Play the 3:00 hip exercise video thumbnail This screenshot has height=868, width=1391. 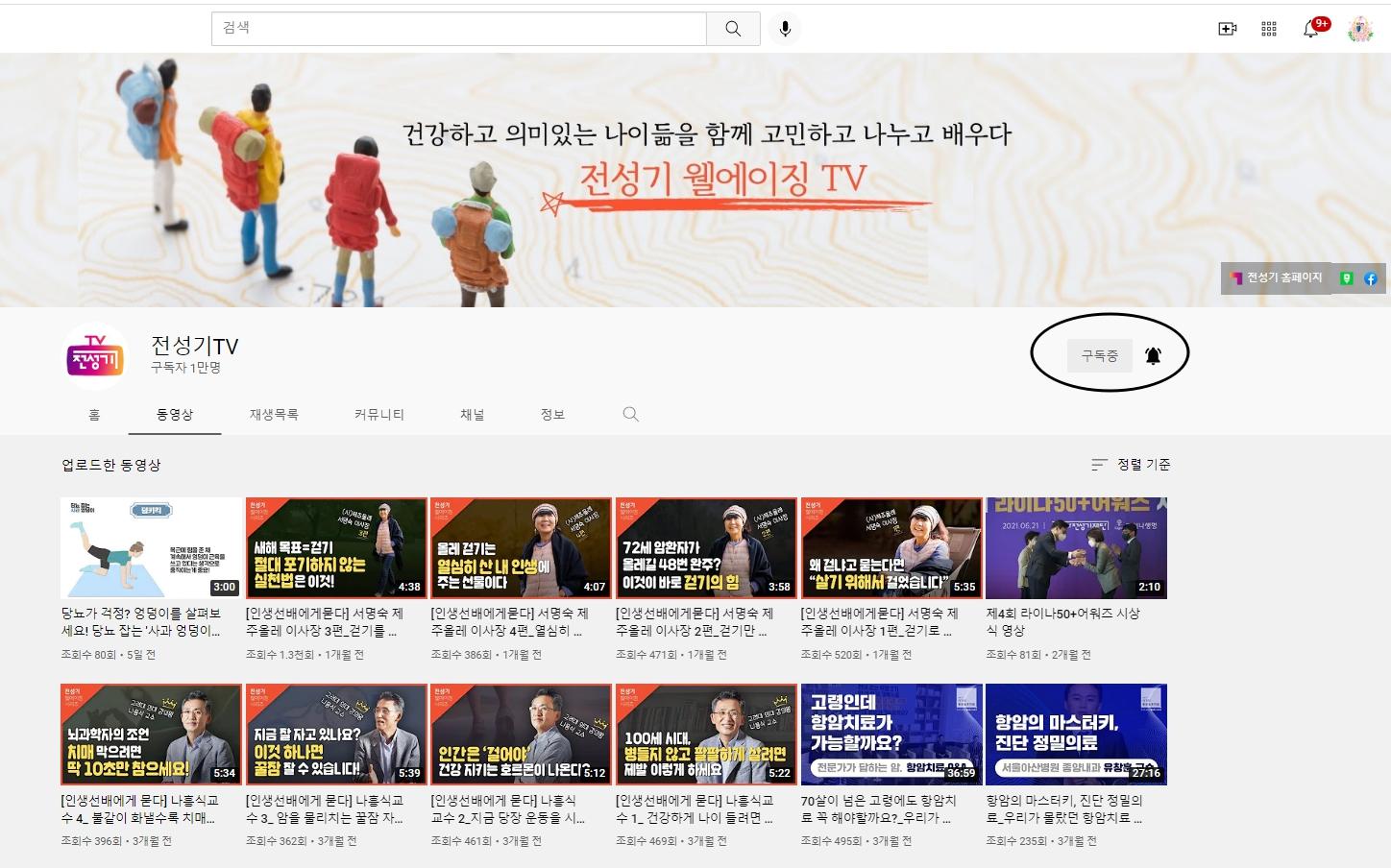pyautogui.click(x=151, y=548)
